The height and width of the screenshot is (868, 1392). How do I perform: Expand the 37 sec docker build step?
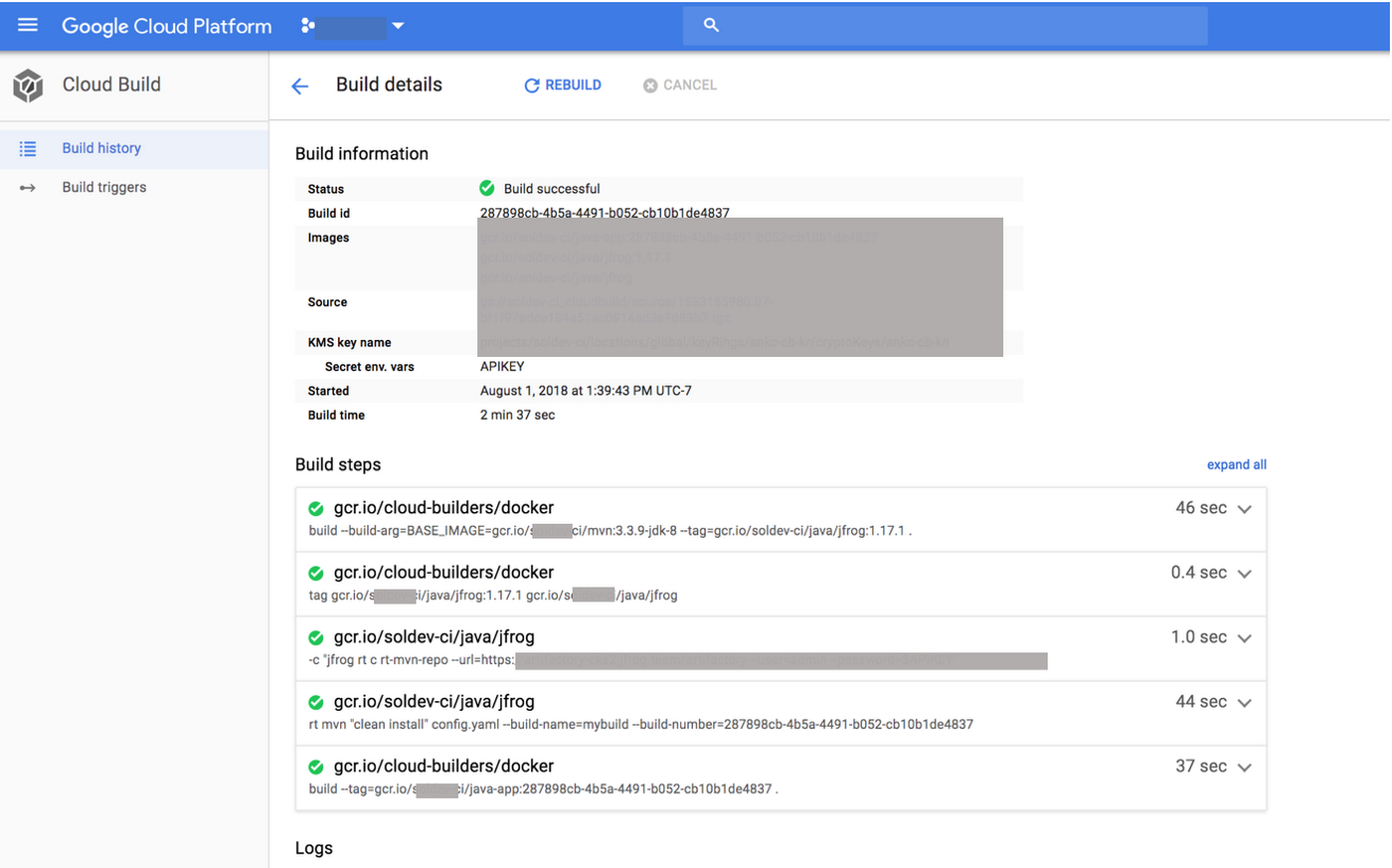click(1244, 768)
